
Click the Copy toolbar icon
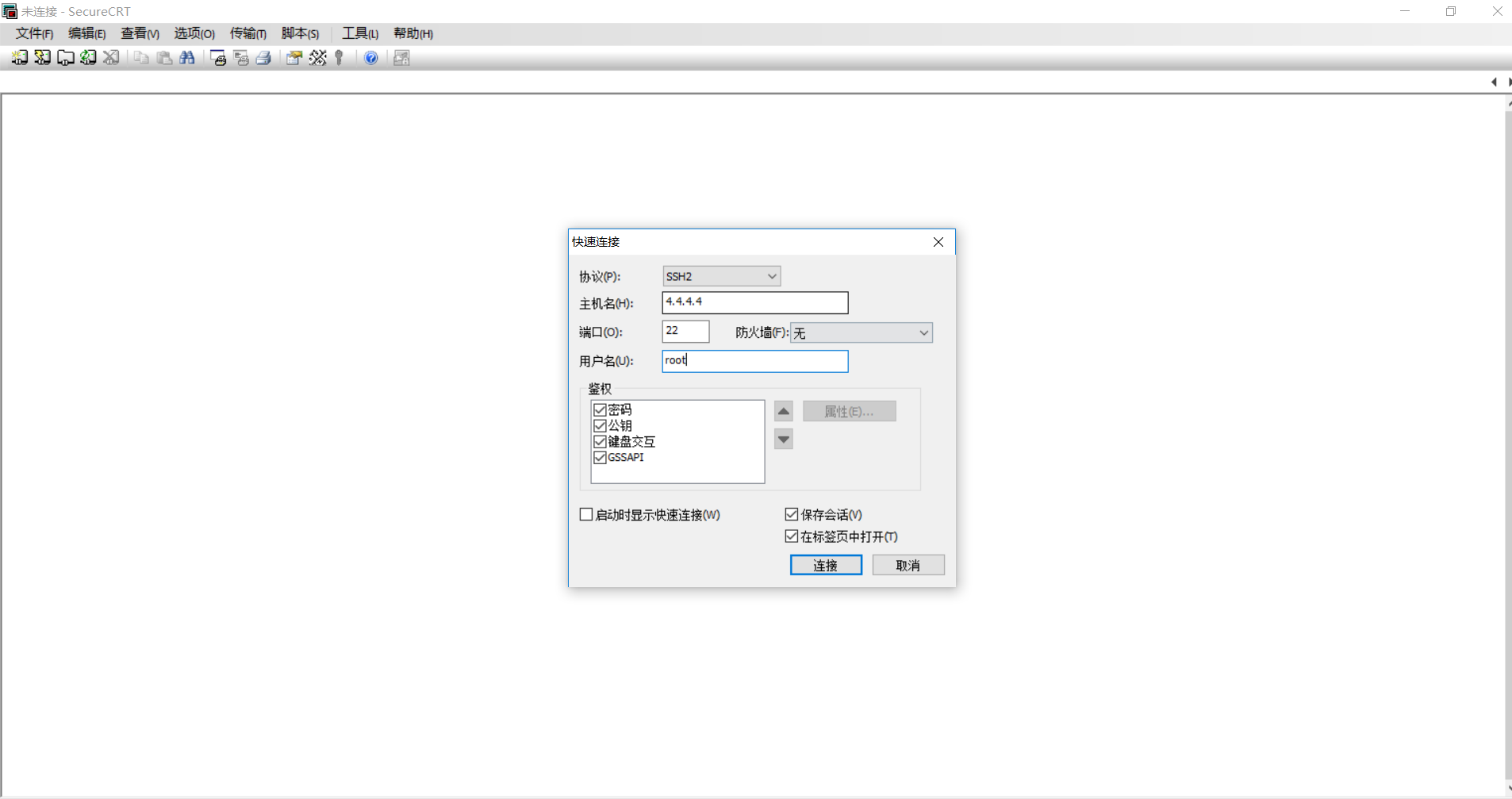pyautogui.click(x=141, y=58)
